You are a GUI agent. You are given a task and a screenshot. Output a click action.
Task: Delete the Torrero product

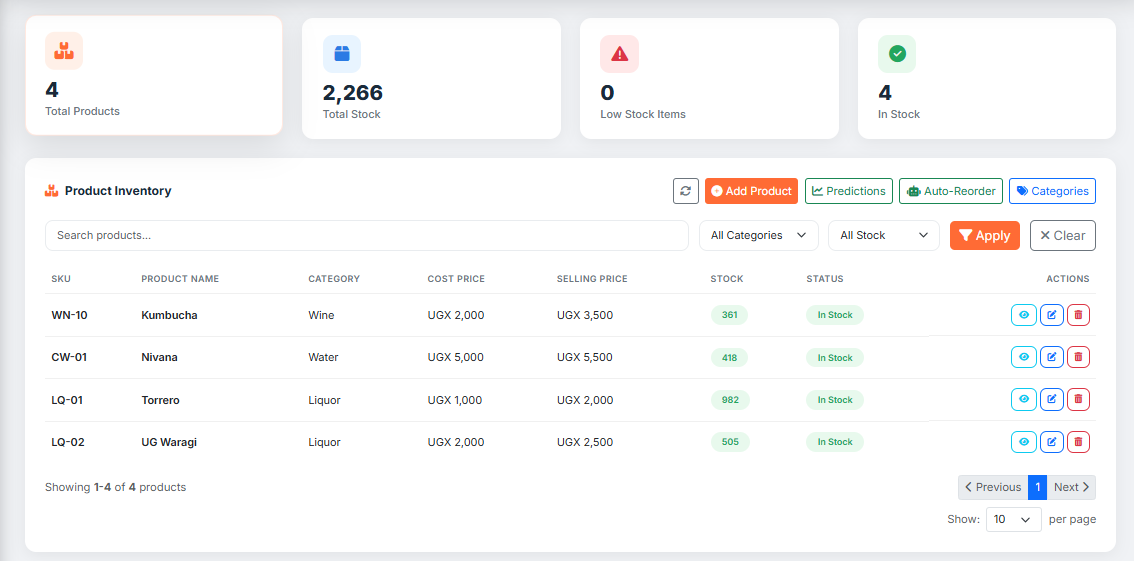point(1078,399)
